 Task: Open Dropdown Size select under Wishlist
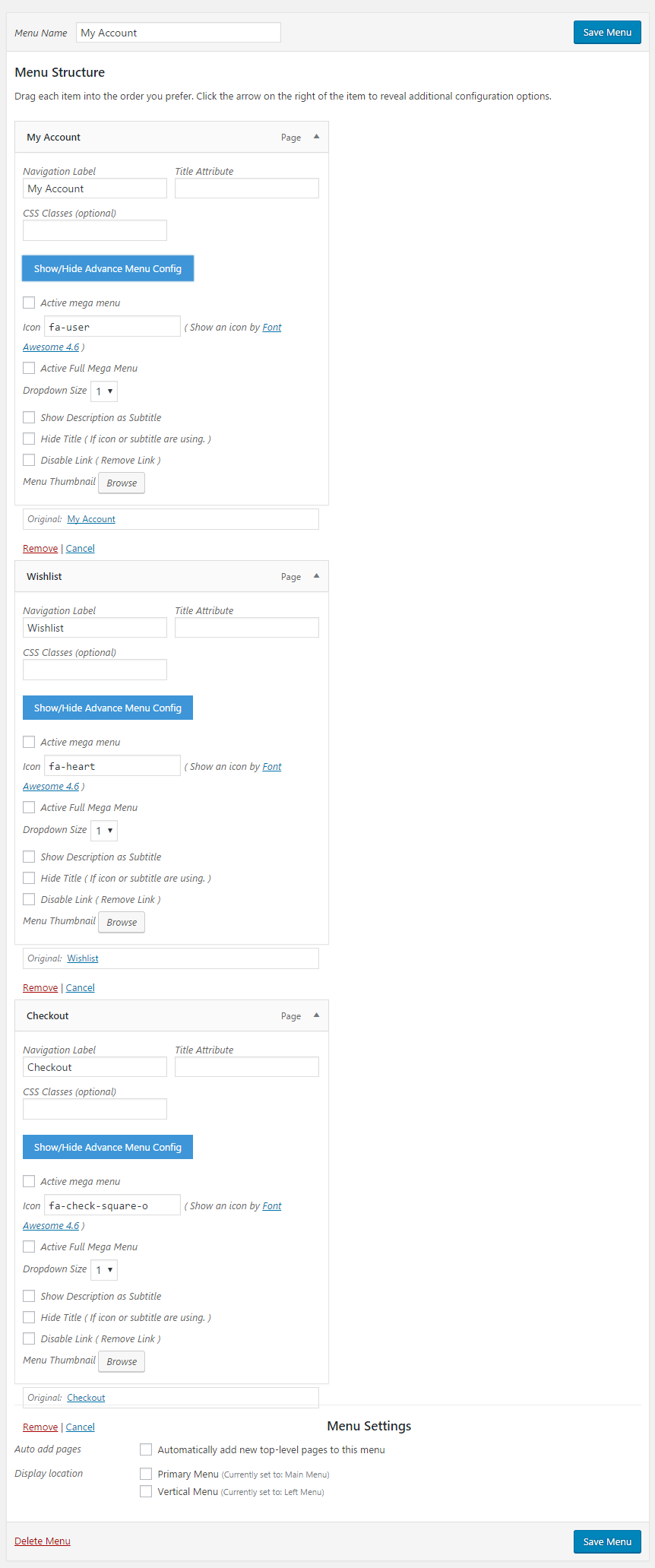pos(104,831)
